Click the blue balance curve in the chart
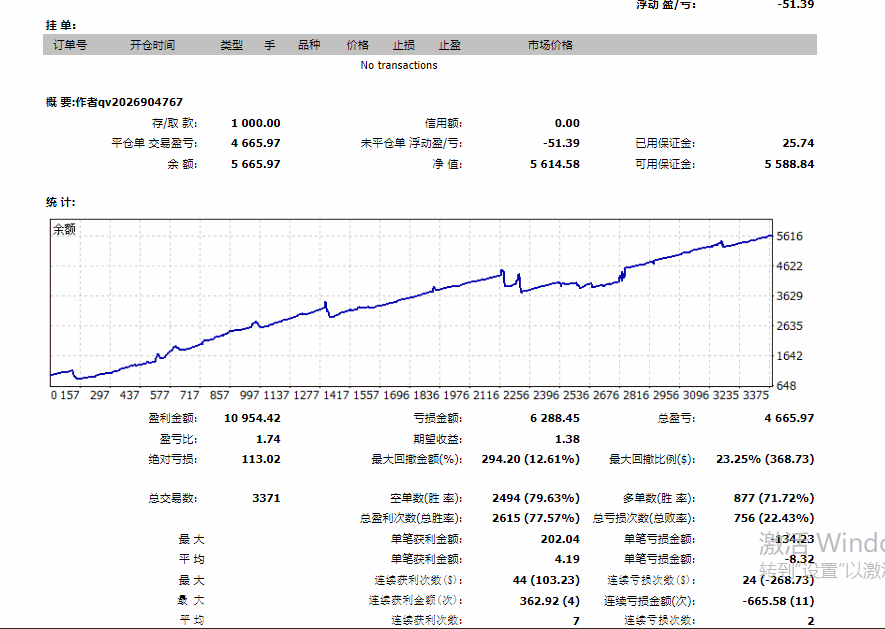The width and height of the screenshot is (885, 629). pyautogui.click(x=400, y=298)
